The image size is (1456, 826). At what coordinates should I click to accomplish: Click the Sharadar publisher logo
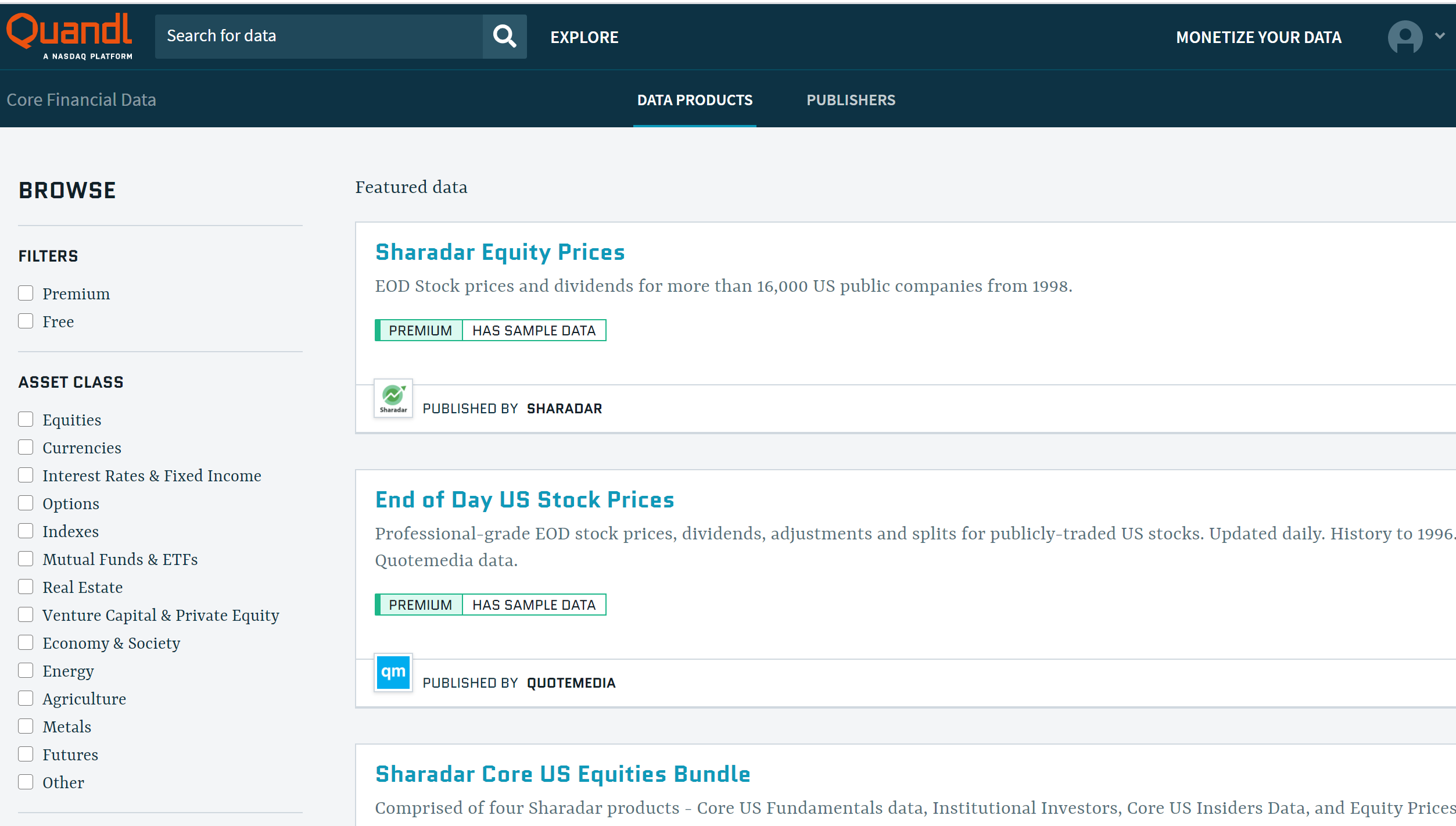click(x=393, y=399)
